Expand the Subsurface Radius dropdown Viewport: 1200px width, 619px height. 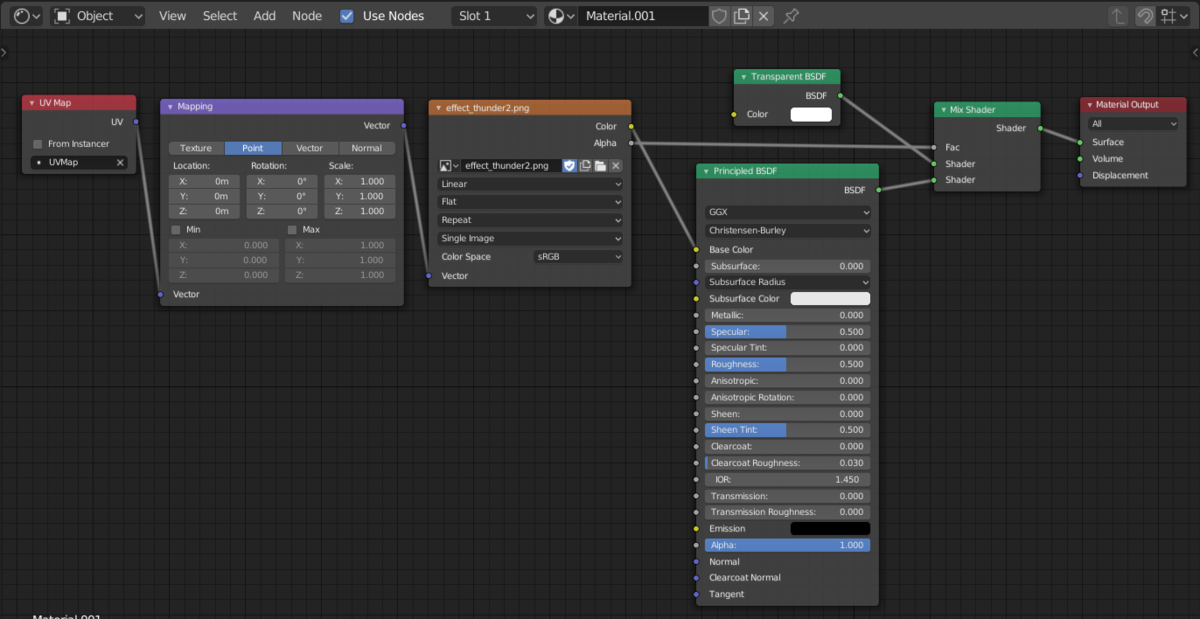pos(788,282)
